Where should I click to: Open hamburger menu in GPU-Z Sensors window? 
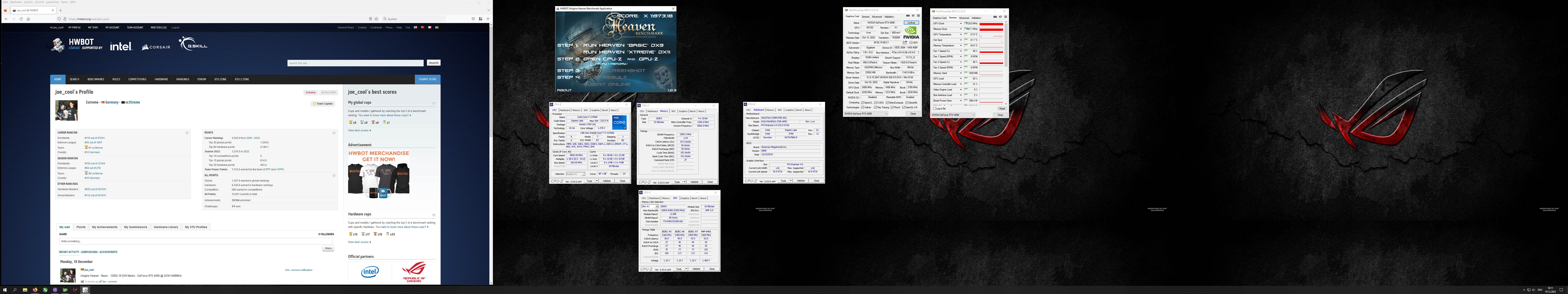coord(1006,17)
